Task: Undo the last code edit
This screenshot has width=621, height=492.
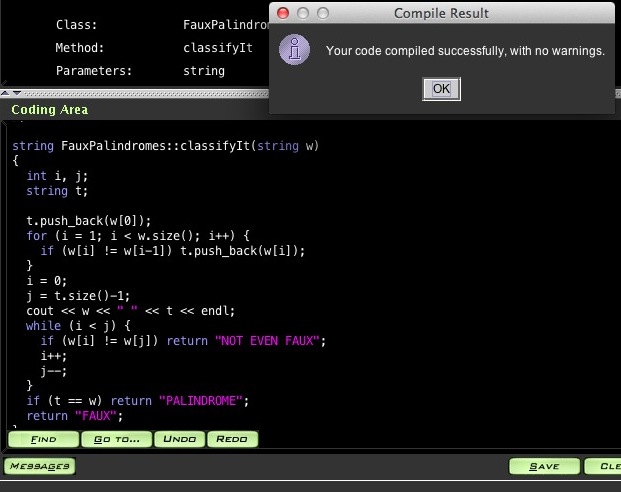Action: coord(180,439)
